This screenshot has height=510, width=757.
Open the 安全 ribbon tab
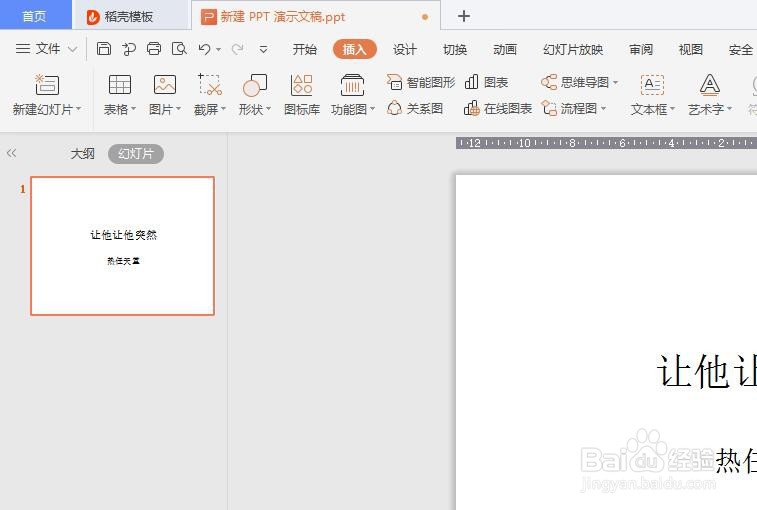(741, 49)
